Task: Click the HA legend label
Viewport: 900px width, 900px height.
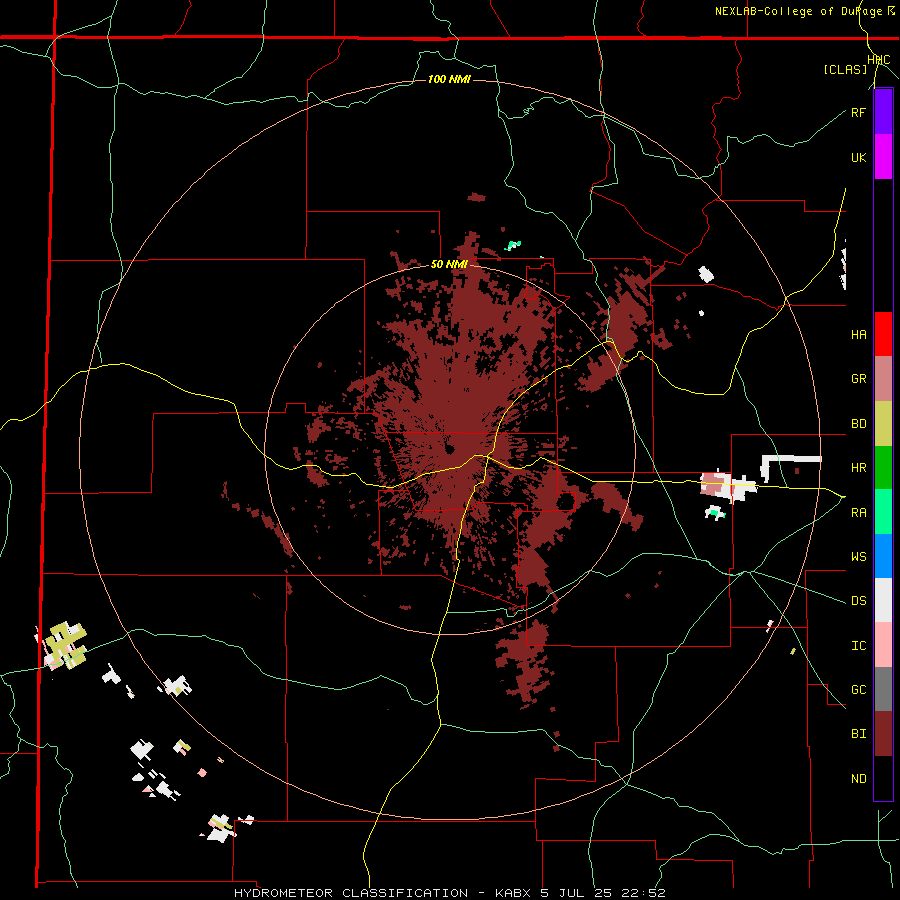Action: pos(858,335)
